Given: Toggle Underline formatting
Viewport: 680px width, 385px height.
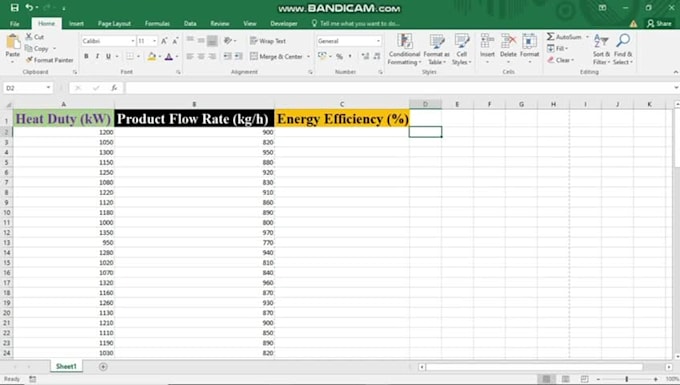Looking at the screenshot, I should tap(108, 56).
